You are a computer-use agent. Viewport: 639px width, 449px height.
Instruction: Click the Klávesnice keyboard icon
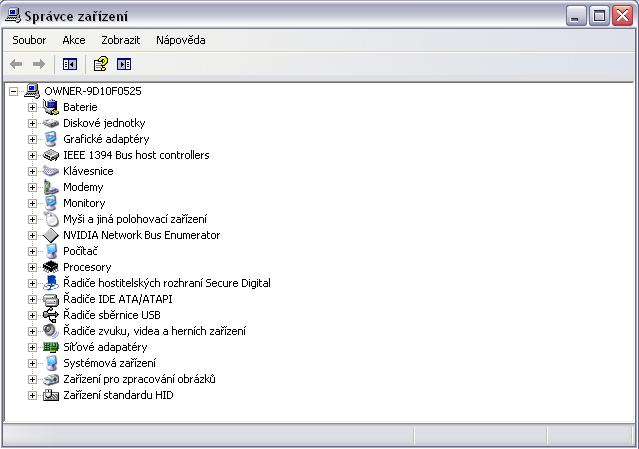pos(51,171)
